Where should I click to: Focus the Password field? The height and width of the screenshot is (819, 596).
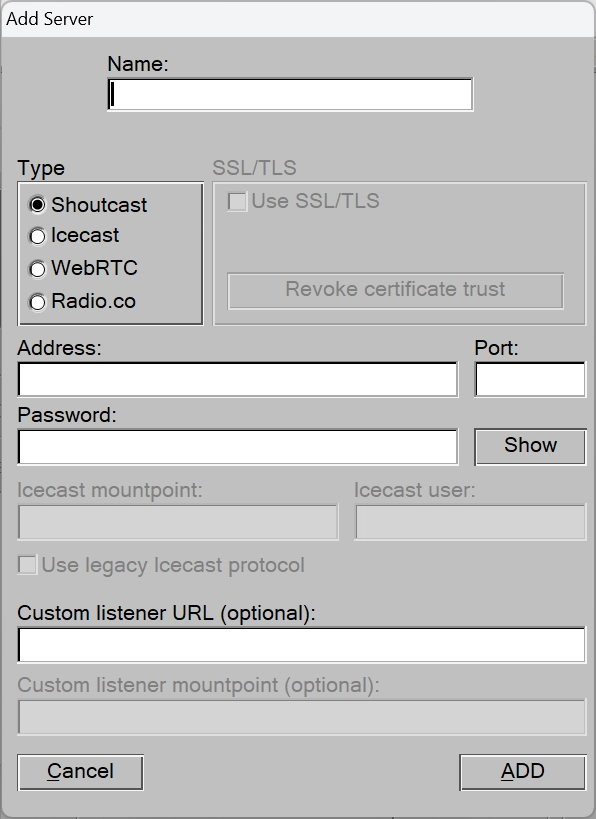[x=238, y=447]
